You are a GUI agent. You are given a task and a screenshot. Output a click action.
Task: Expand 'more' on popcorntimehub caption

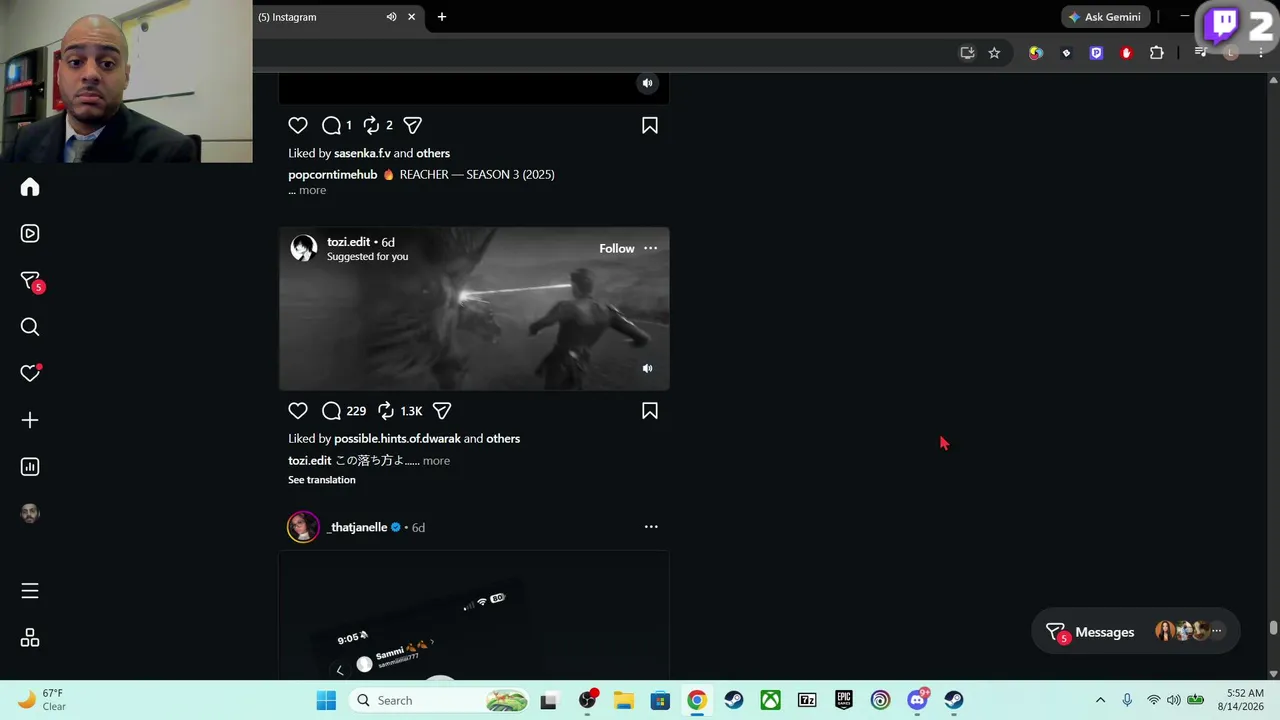312,190
